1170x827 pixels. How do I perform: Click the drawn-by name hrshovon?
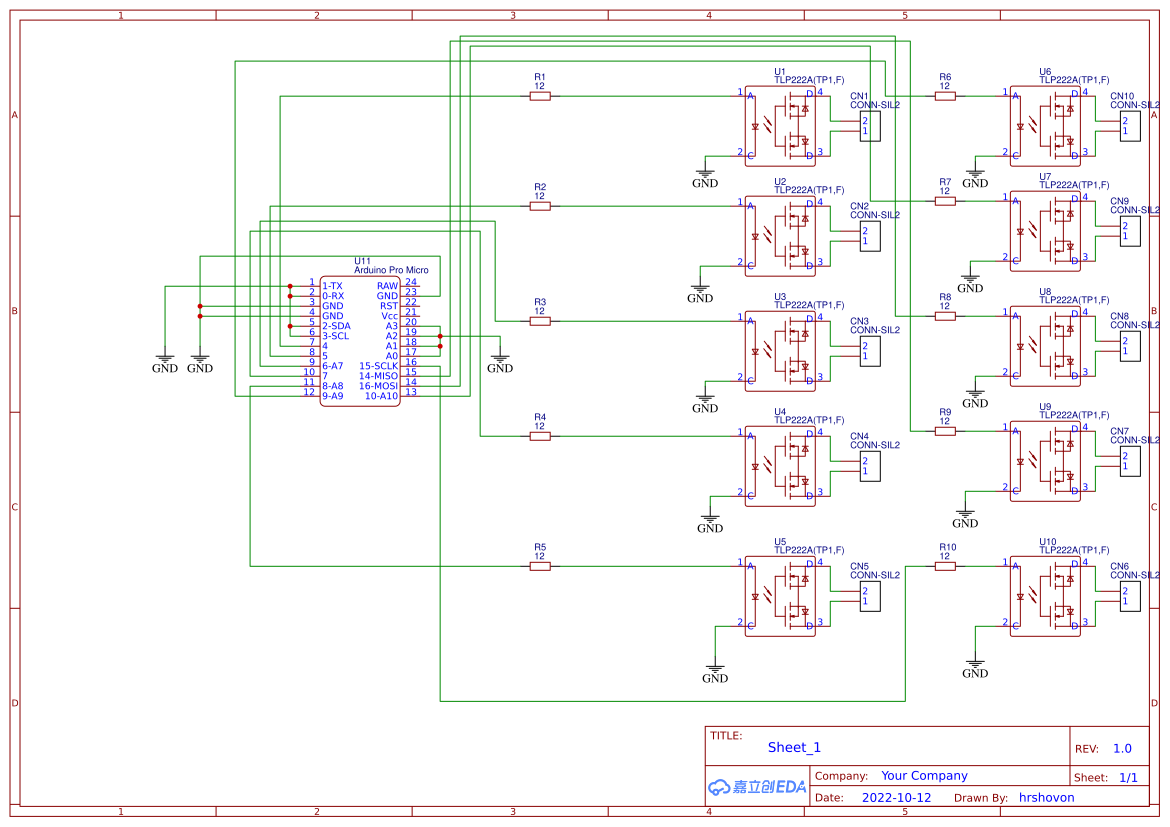(x=1046, y=797)
